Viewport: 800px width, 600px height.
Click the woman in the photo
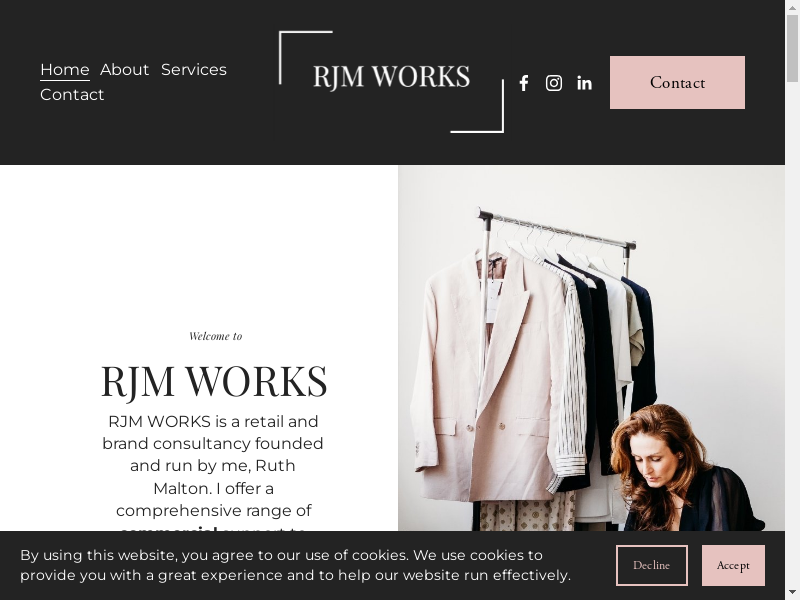[684, 469]
